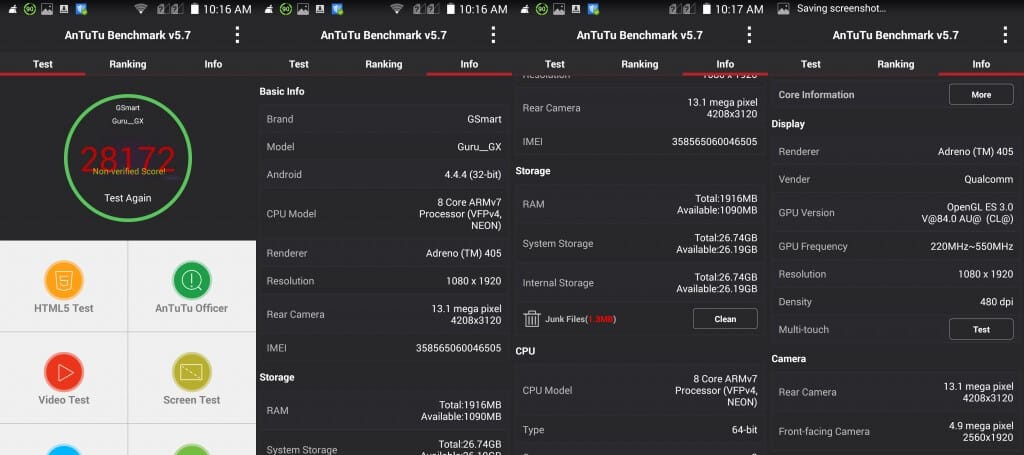Image resolution: width=1024 pixels, height=455 pixels.
Task: Tap the Junk Files trash can icon
Action: tap(532, 319)
